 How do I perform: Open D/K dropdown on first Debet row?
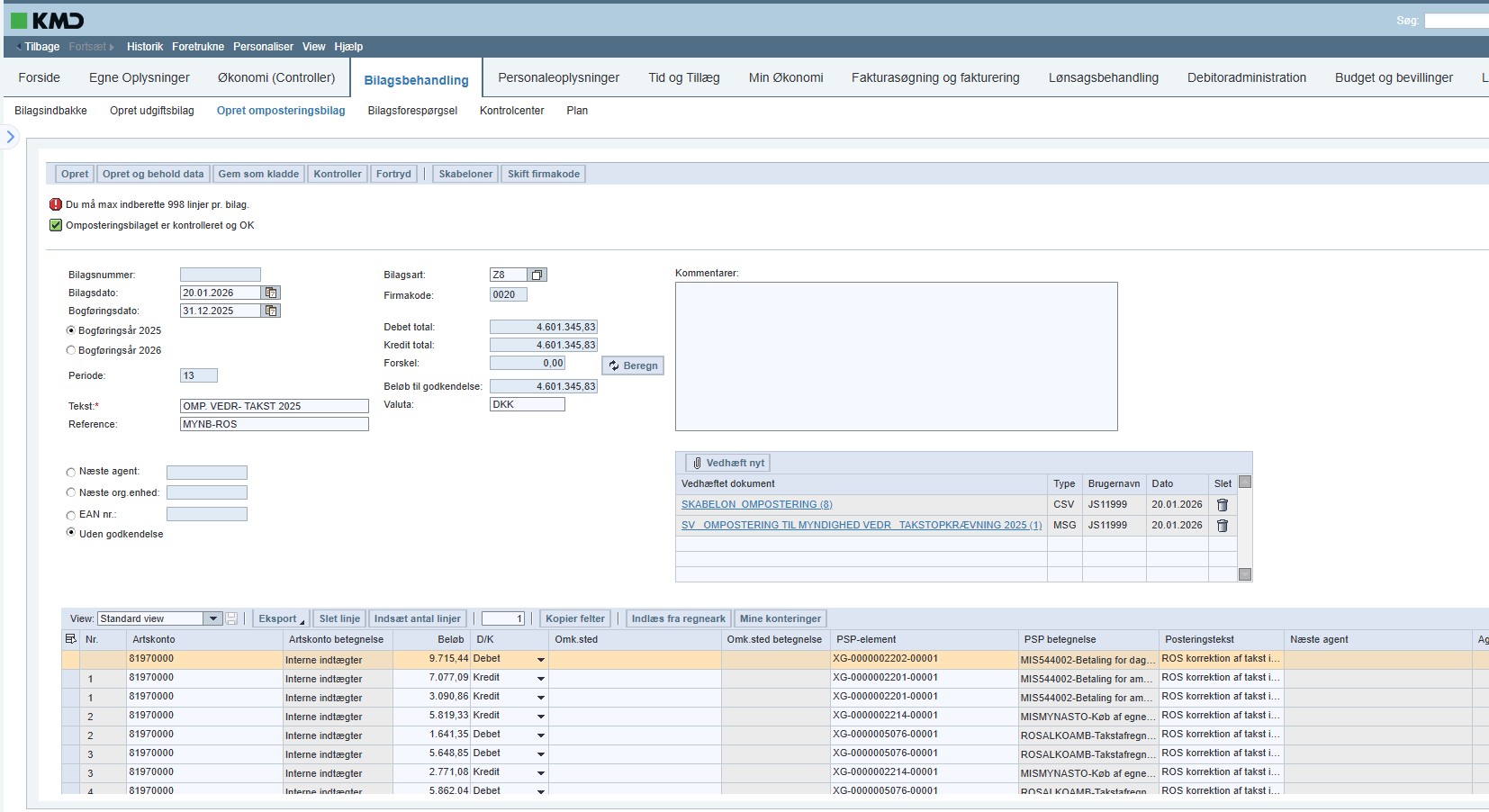[x=540, y=660]
